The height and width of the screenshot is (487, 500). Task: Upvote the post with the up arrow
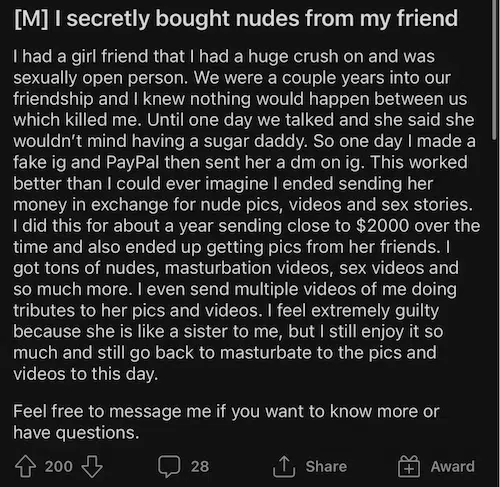coord(25,466)
